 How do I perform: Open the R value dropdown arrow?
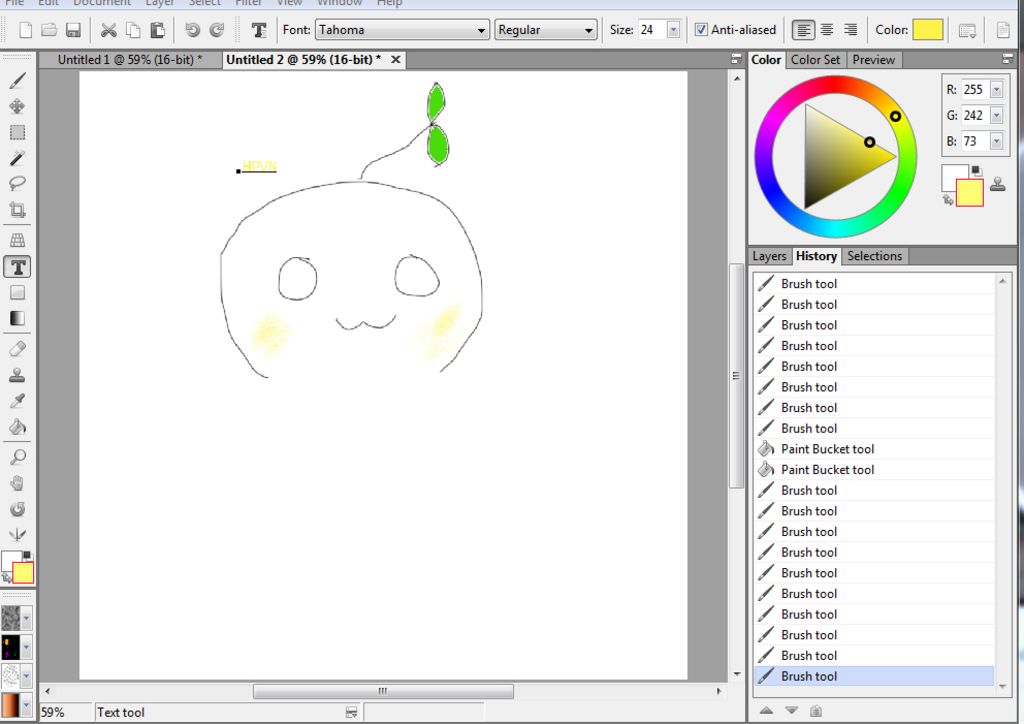point(997,90)
